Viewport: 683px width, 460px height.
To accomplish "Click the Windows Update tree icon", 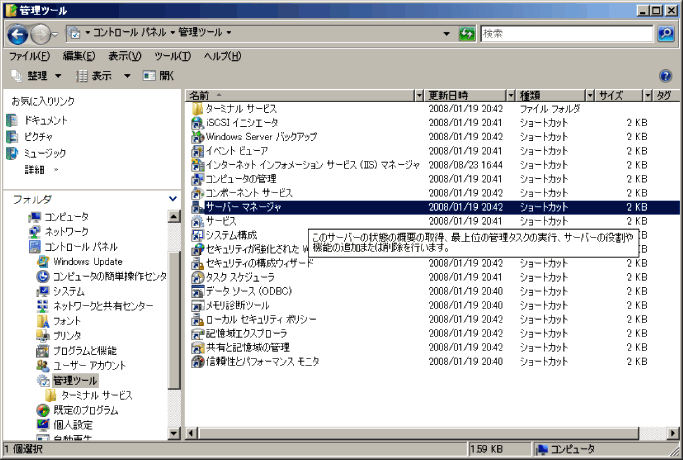I will 43,261.
